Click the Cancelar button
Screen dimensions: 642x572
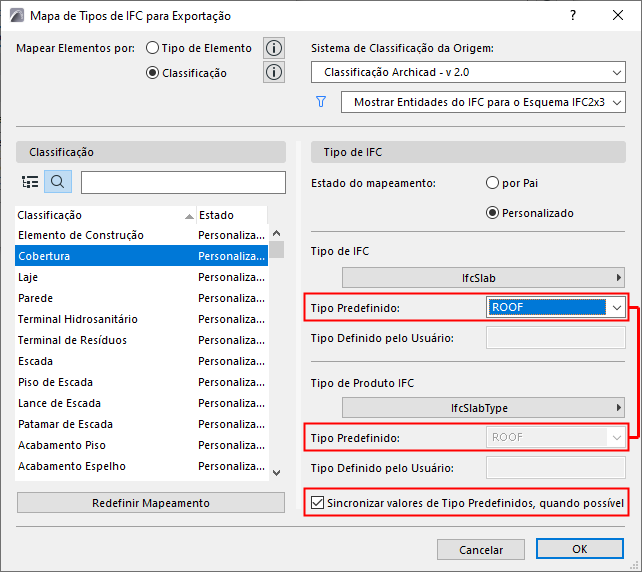[481, 549]
